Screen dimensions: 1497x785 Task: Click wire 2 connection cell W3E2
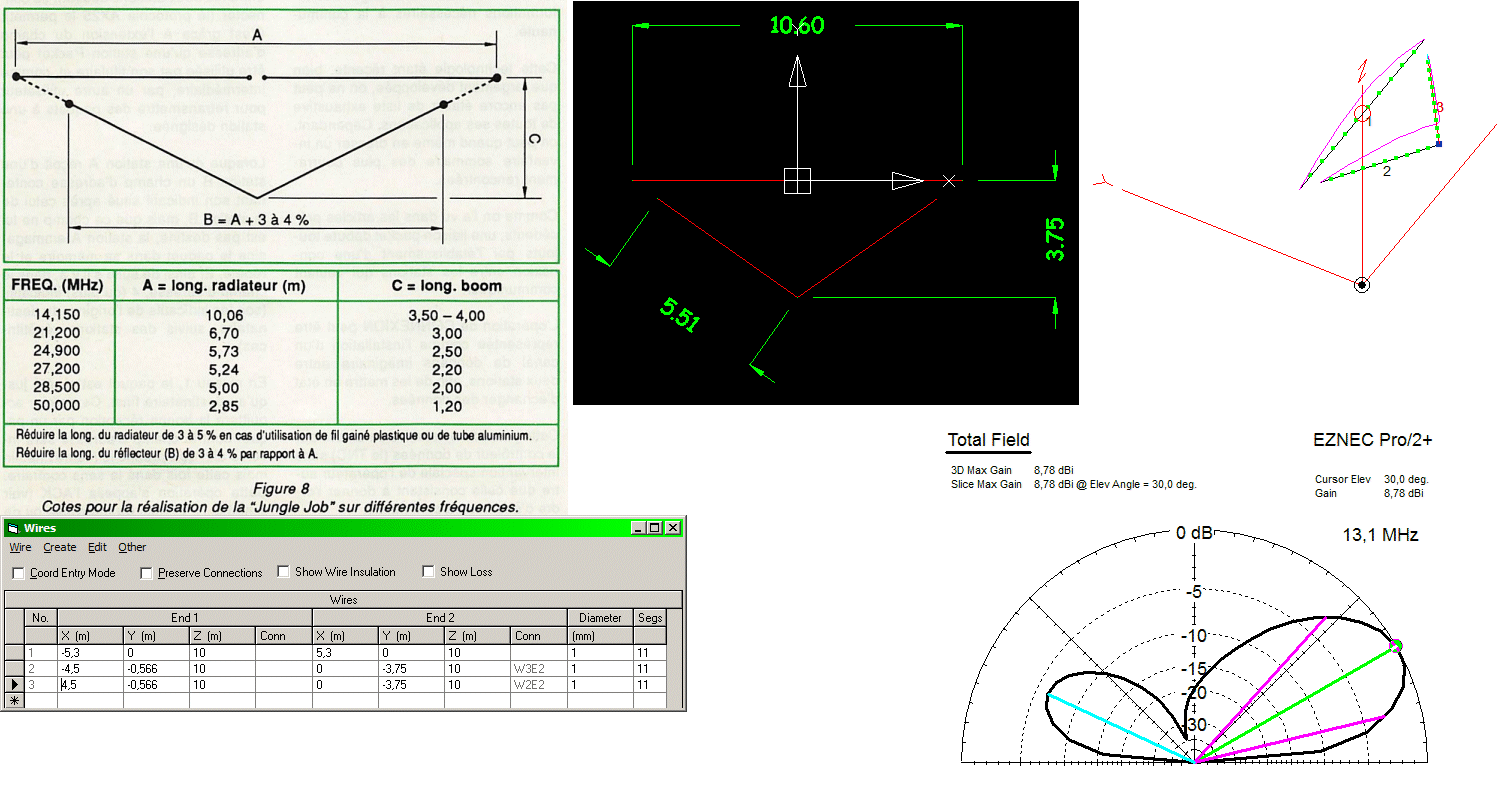pos(539,669)
